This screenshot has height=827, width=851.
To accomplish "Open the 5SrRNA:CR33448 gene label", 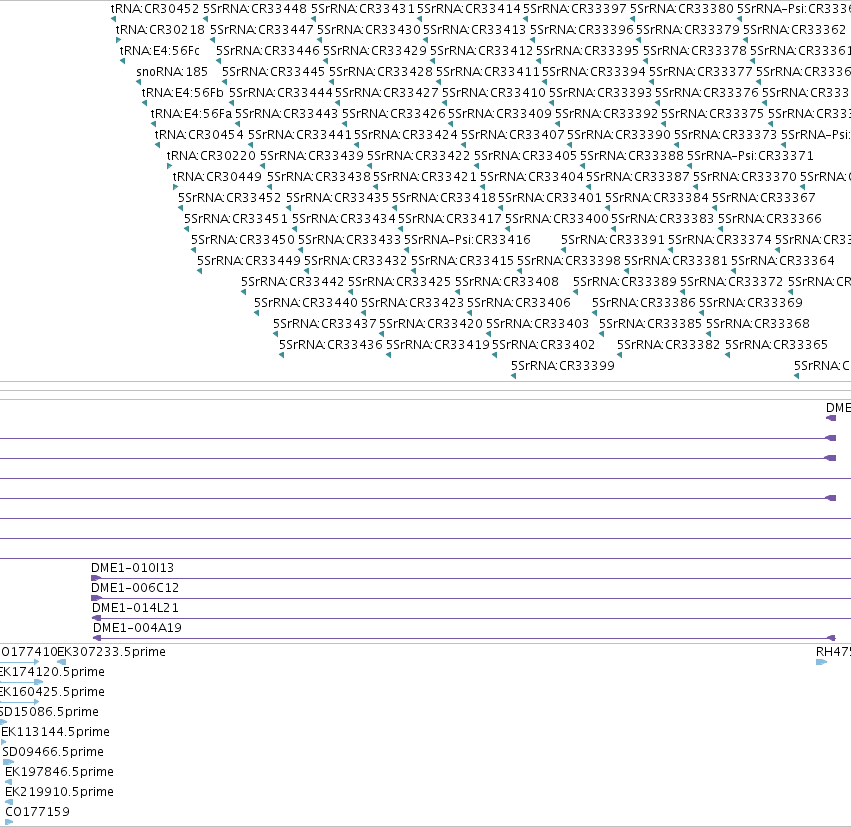I will tap(255, 9).
